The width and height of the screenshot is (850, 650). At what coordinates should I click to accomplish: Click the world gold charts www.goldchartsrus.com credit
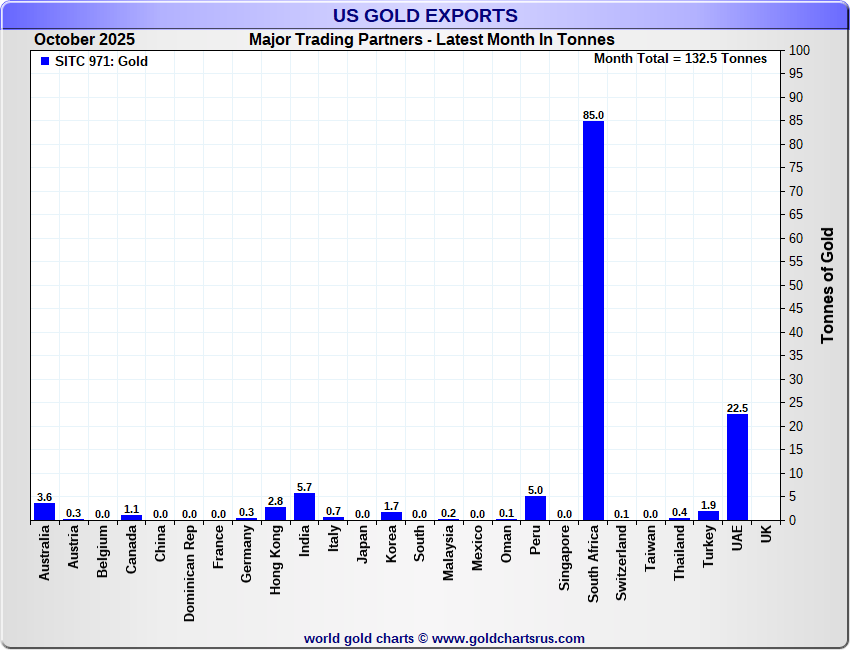point(444,639)
